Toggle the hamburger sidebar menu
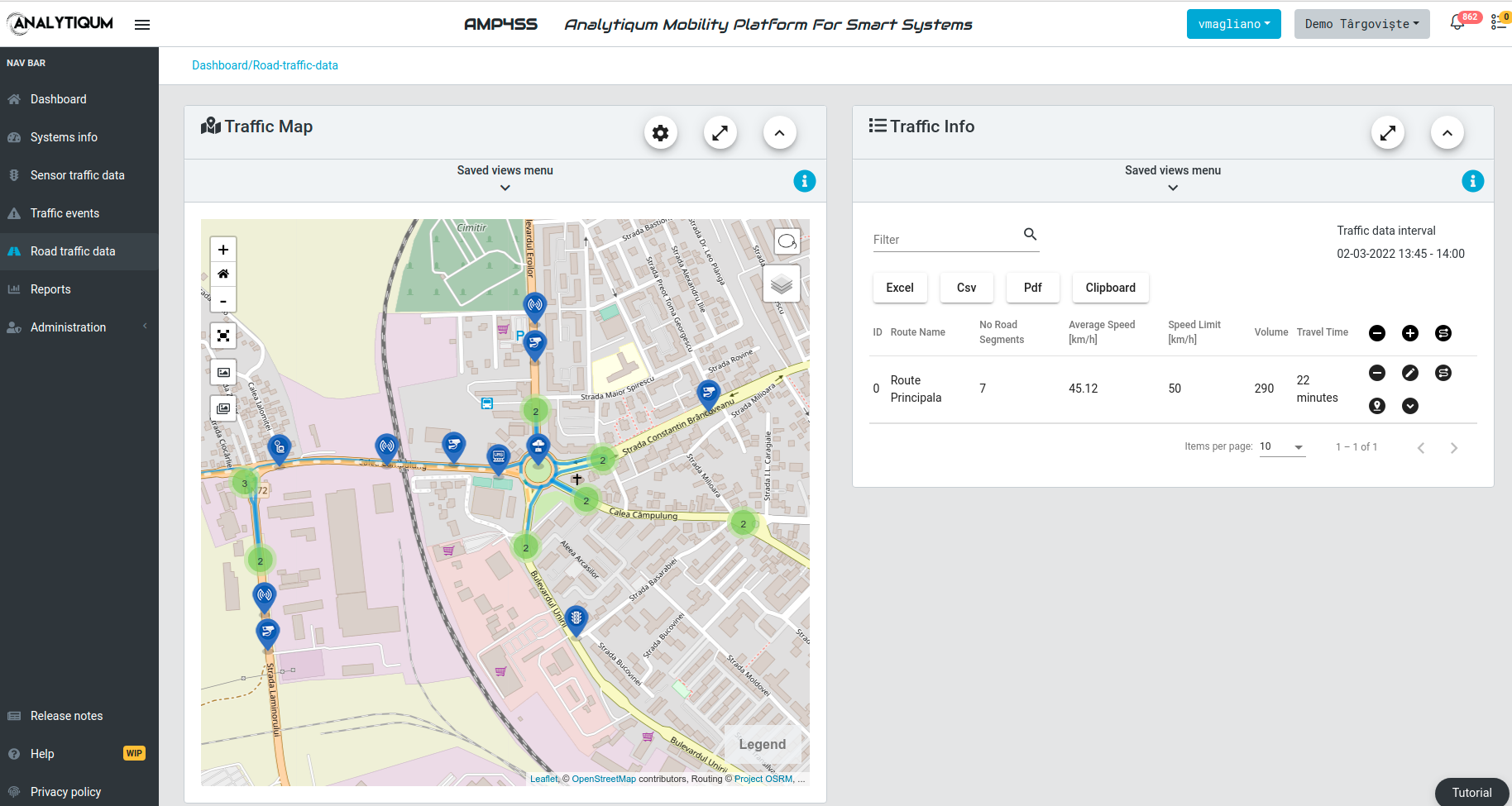 142,25
